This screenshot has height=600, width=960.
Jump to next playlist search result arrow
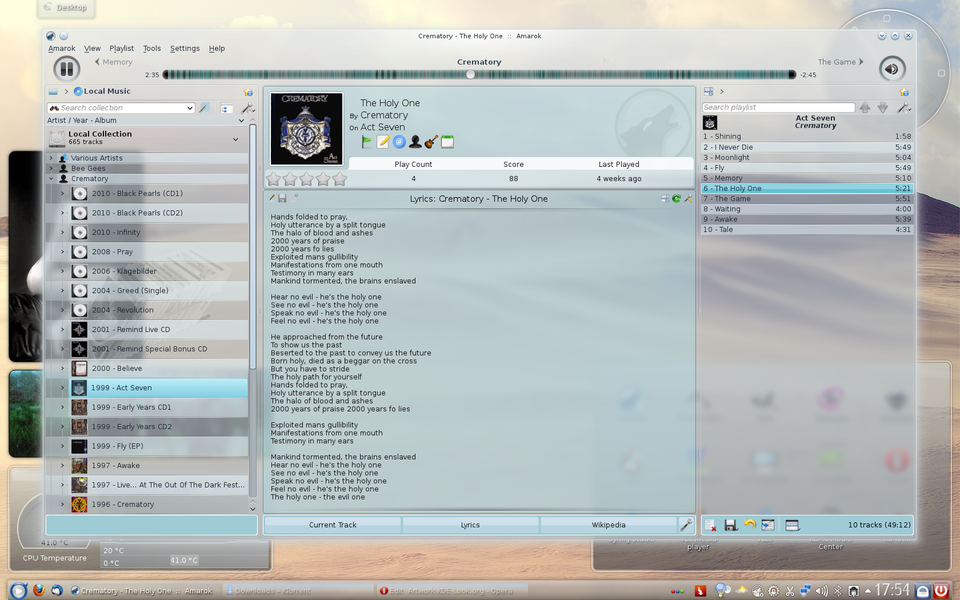coord(882,108)
